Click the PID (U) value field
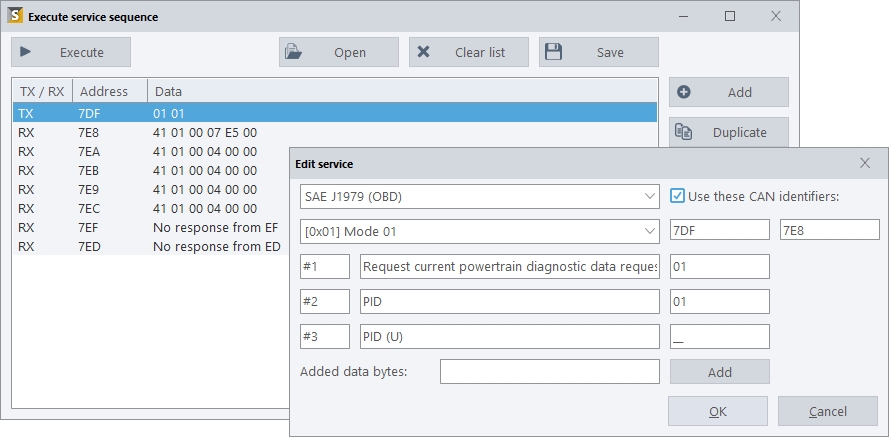889x437 pixels. (x=719, y=336)
